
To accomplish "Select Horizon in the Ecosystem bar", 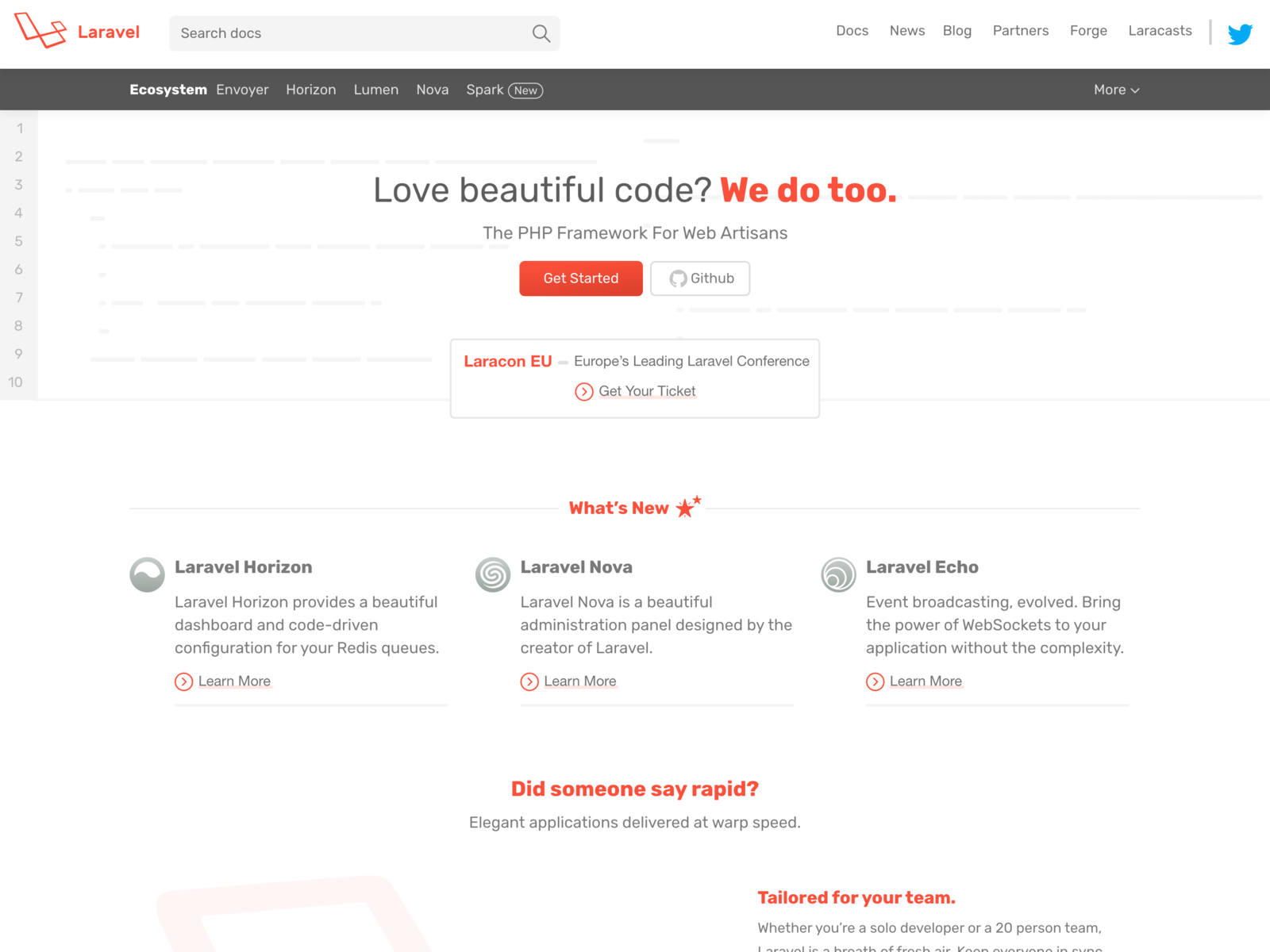I will [311, 90].
